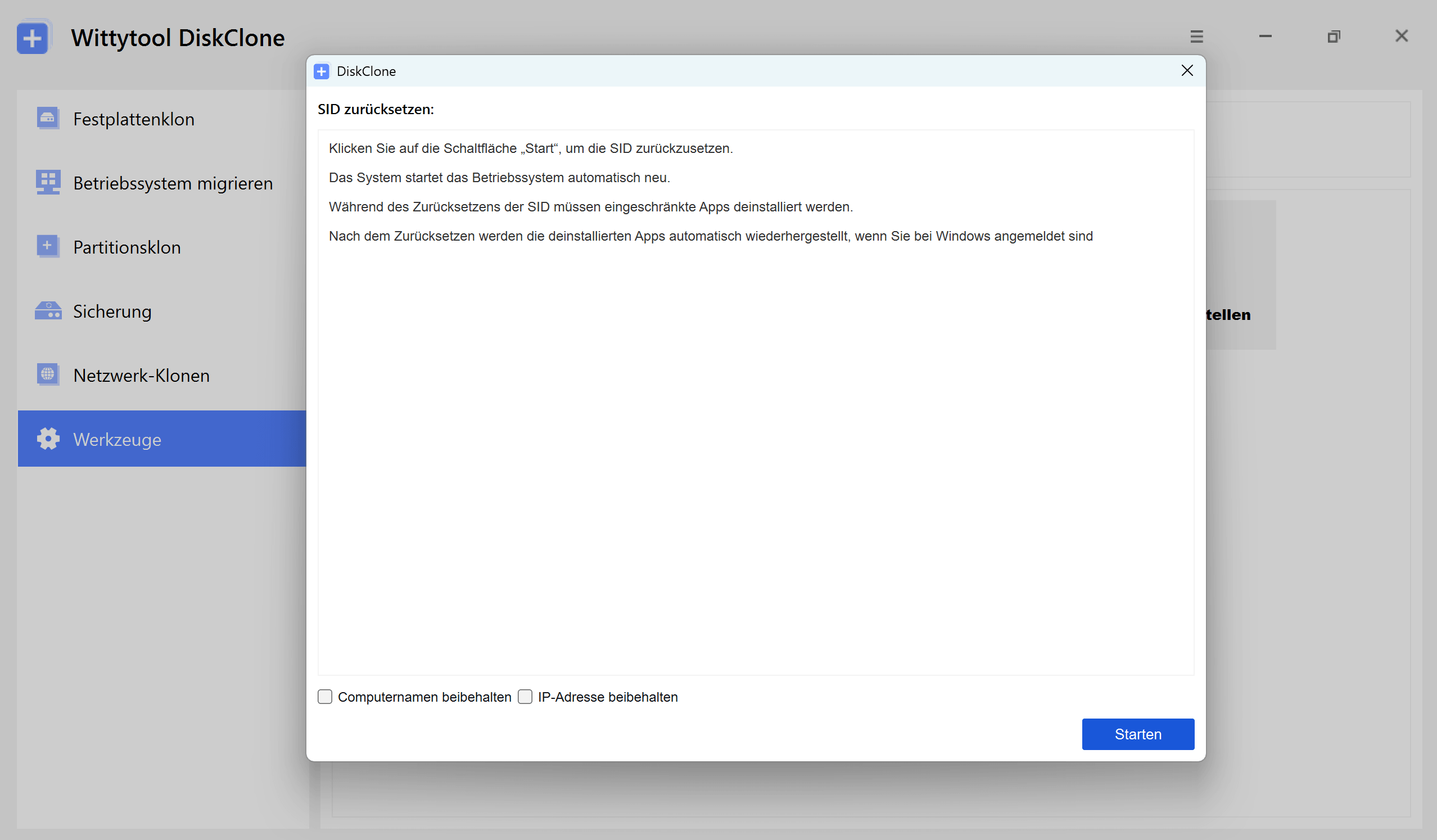Click the Betriebssystem migrieren icon
The width and height of the screenshot is (1437, 840).
pyautogui.click(x=48, y=183)
